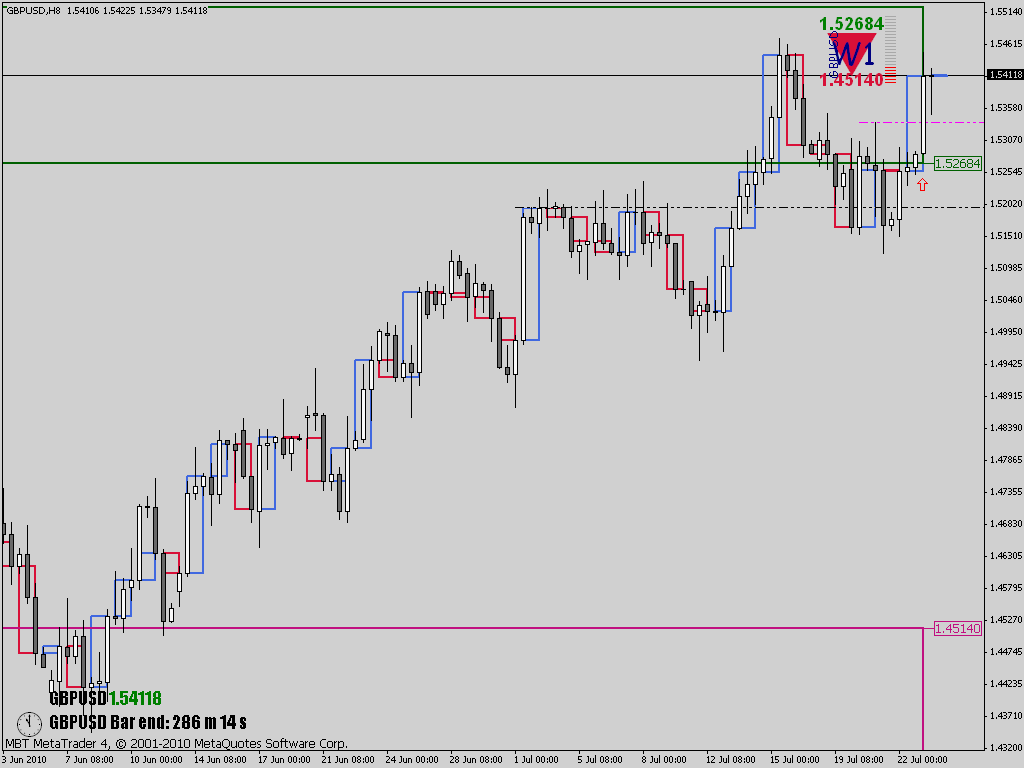The height and width of the screenshot is (768, 1024).
Task: Click the '8 Jul 00:00' time axis label
Action: click(664, 760)
